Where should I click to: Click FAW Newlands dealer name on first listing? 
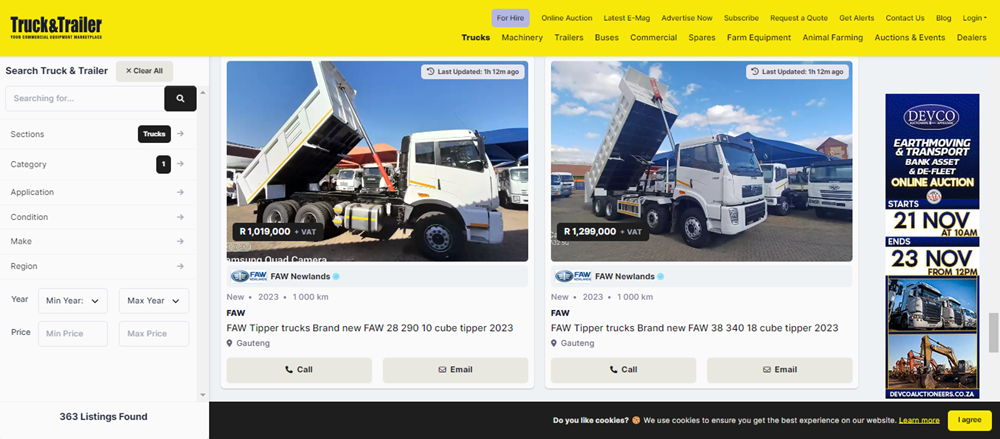[x=300, y=276]
